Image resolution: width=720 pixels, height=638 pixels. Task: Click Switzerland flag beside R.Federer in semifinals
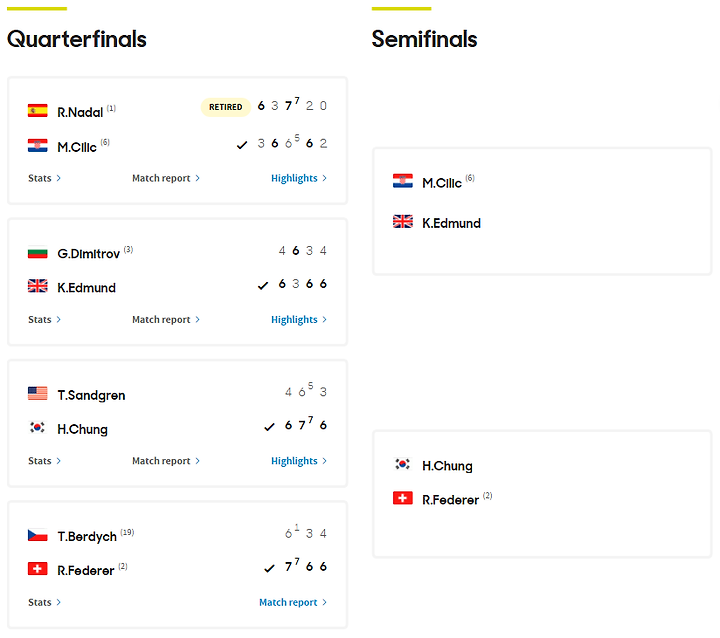click(403, 498)
